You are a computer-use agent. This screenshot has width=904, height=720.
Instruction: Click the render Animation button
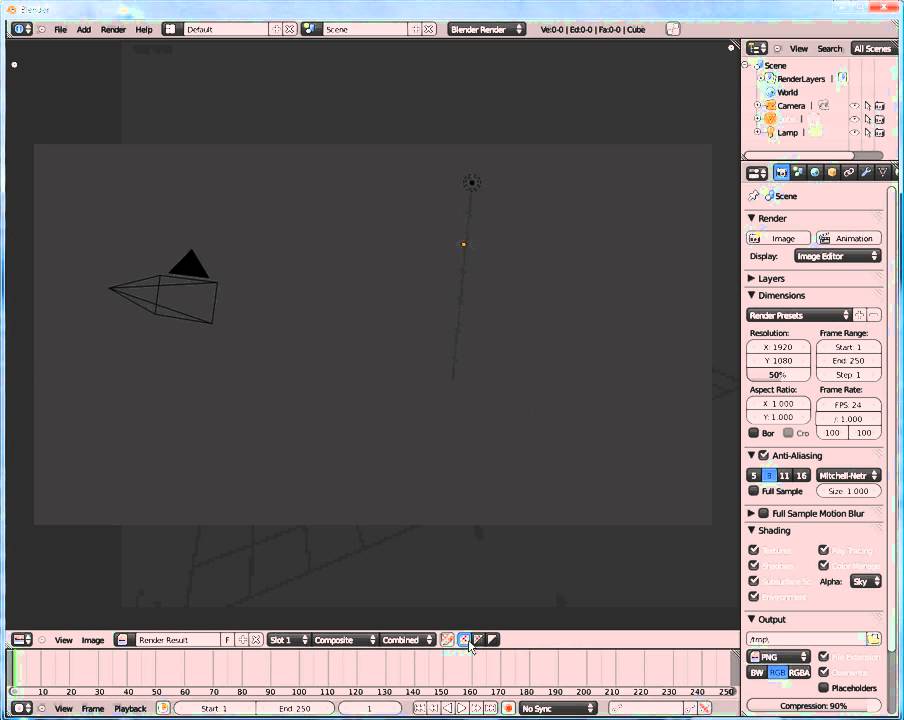pyautogui.click(x=849, y=238)
